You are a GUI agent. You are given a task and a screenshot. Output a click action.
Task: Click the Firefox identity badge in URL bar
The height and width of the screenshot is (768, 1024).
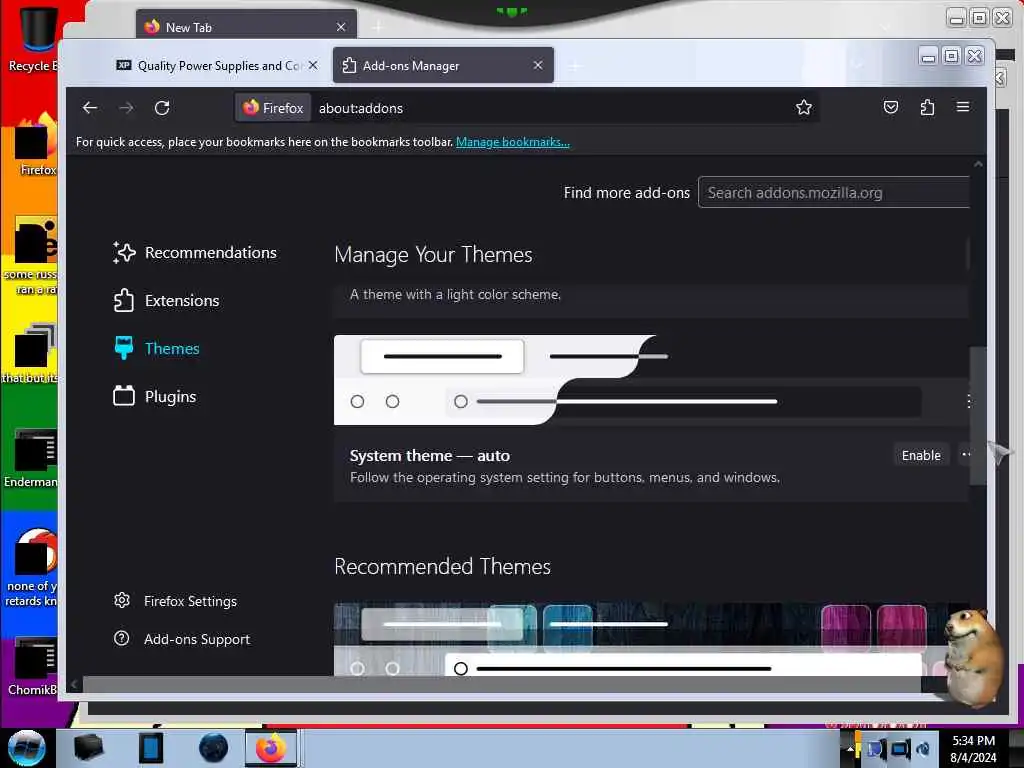273,108
